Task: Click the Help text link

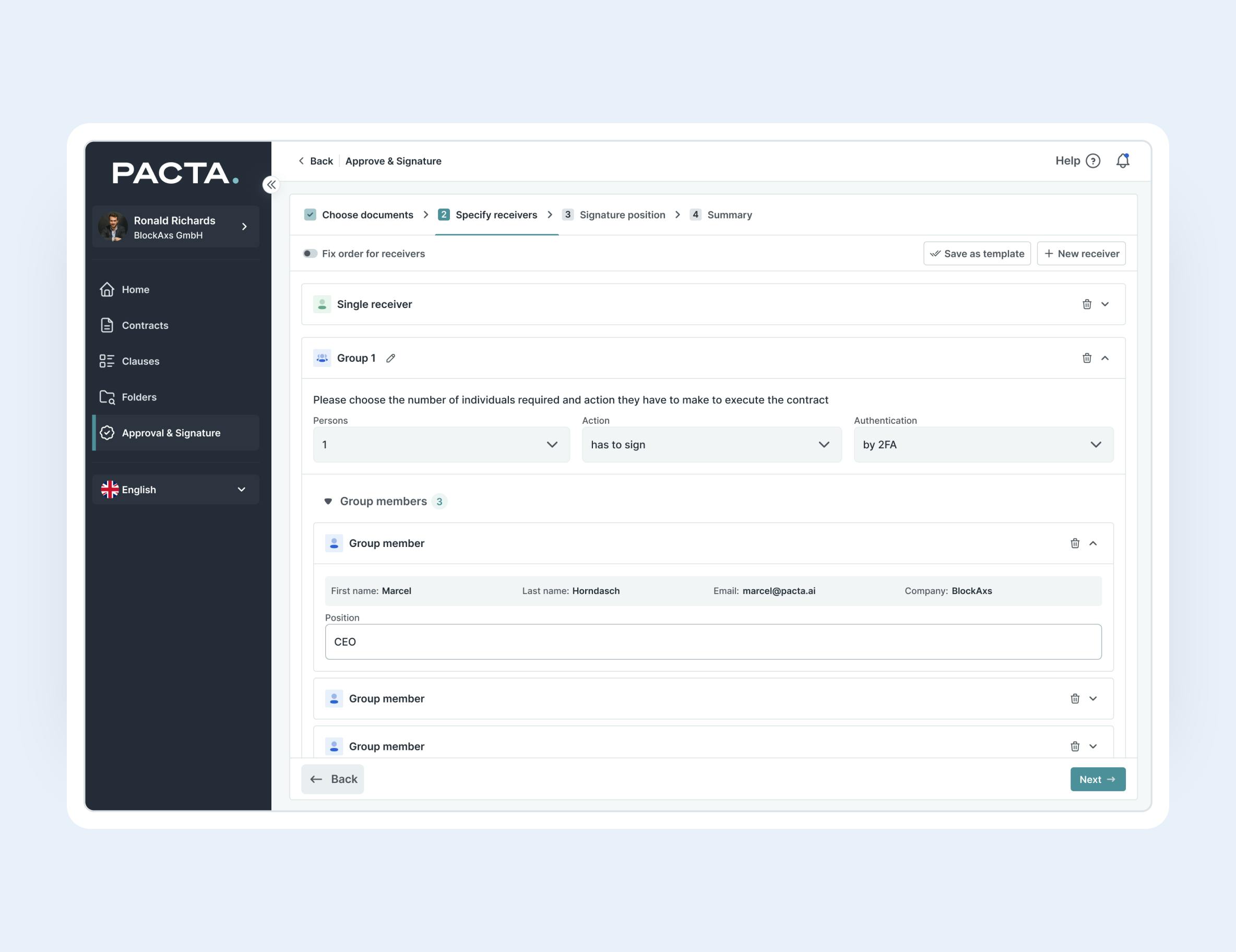Action: (x=1067, y=161)
